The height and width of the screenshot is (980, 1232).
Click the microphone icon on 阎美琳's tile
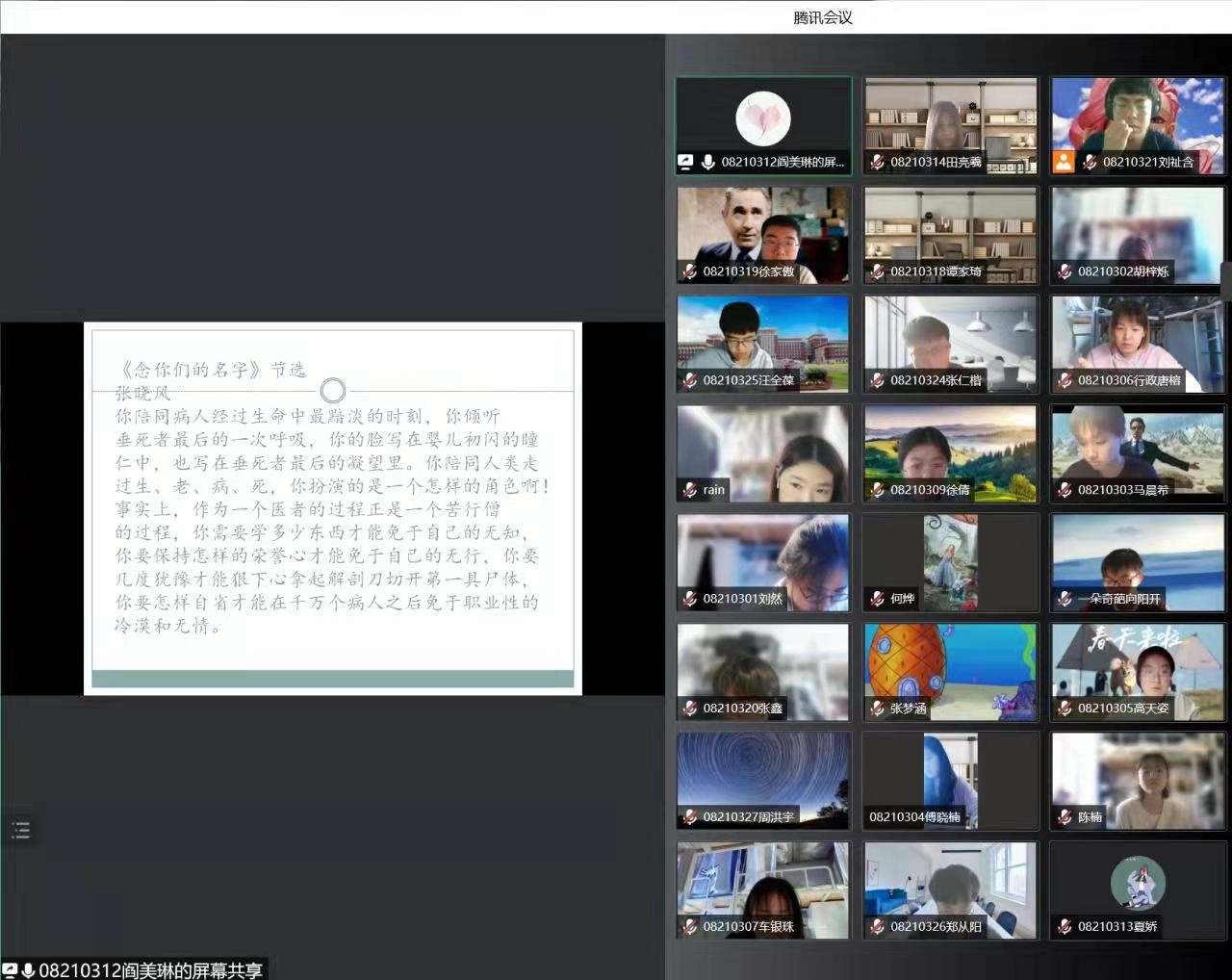(x=707, y=162)
